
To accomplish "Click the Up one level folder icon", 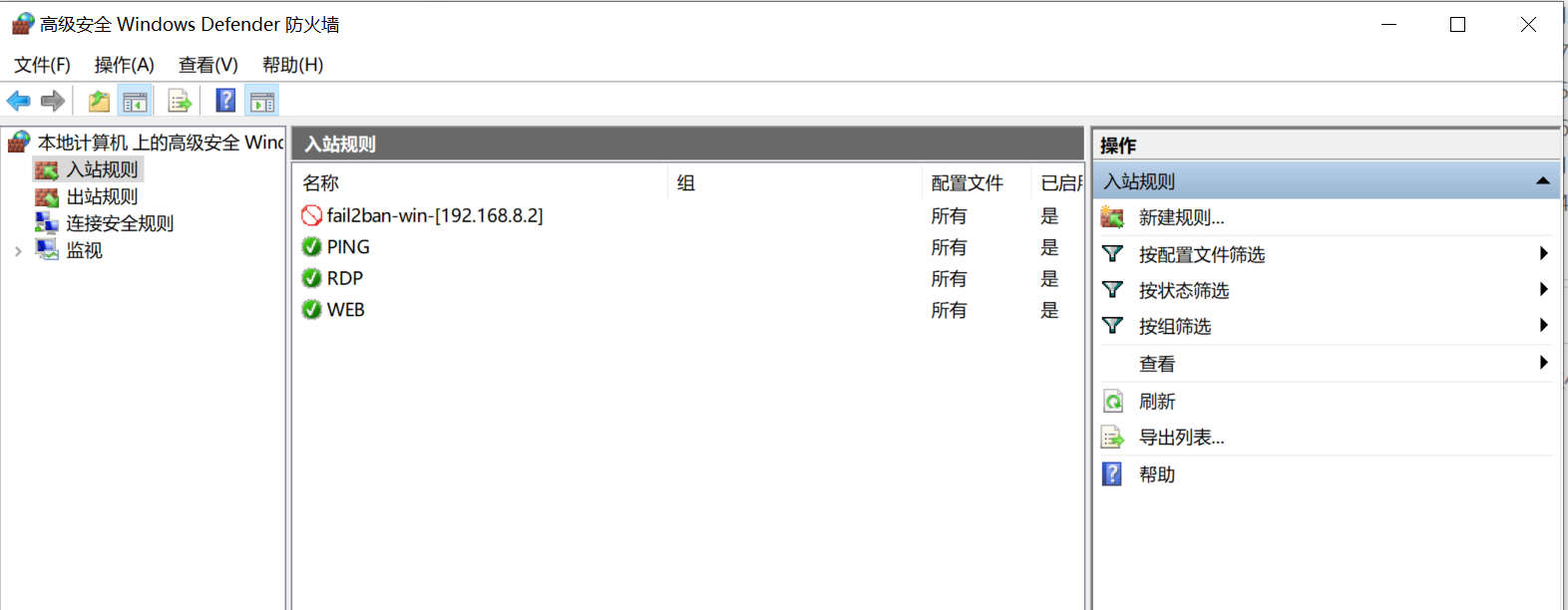I will [99, 101].
